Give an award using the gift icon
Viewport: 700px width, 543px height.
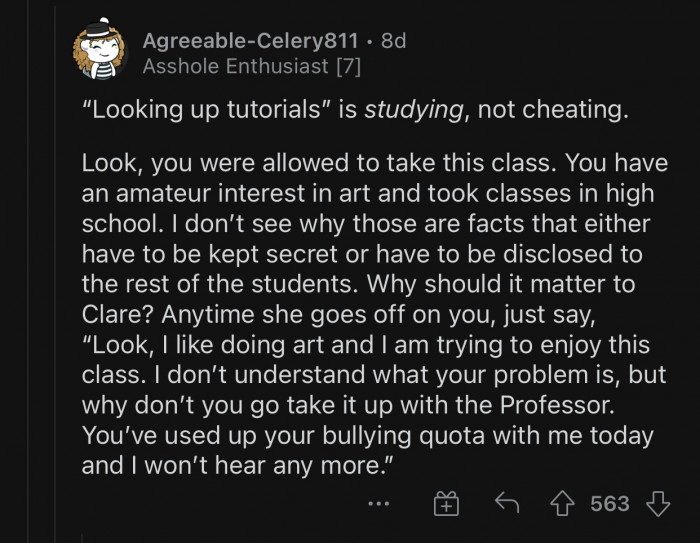pos(445,503)
